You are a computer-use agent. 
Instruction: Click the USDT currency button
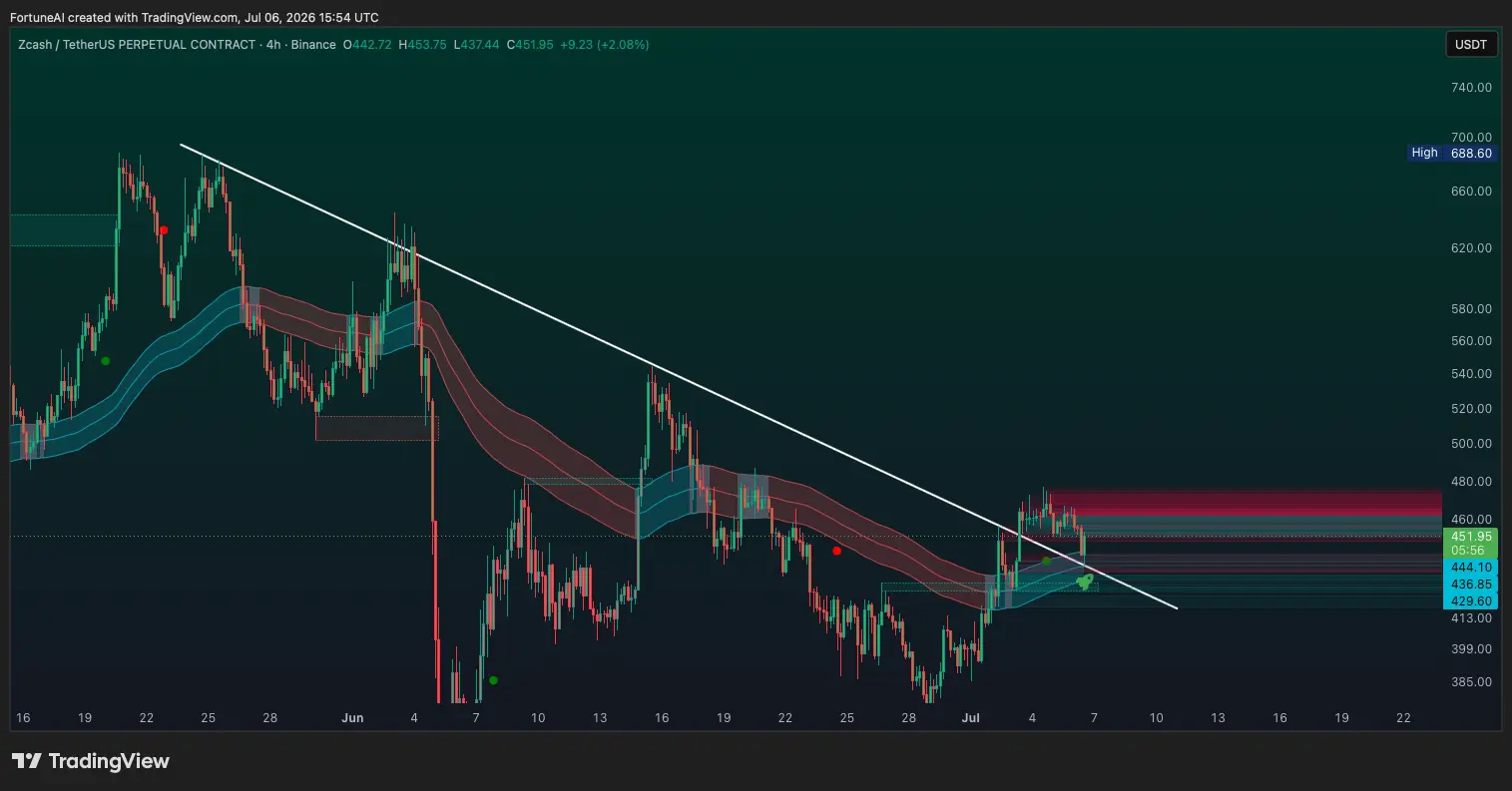pyautogui.click(x=1471, y=45)
